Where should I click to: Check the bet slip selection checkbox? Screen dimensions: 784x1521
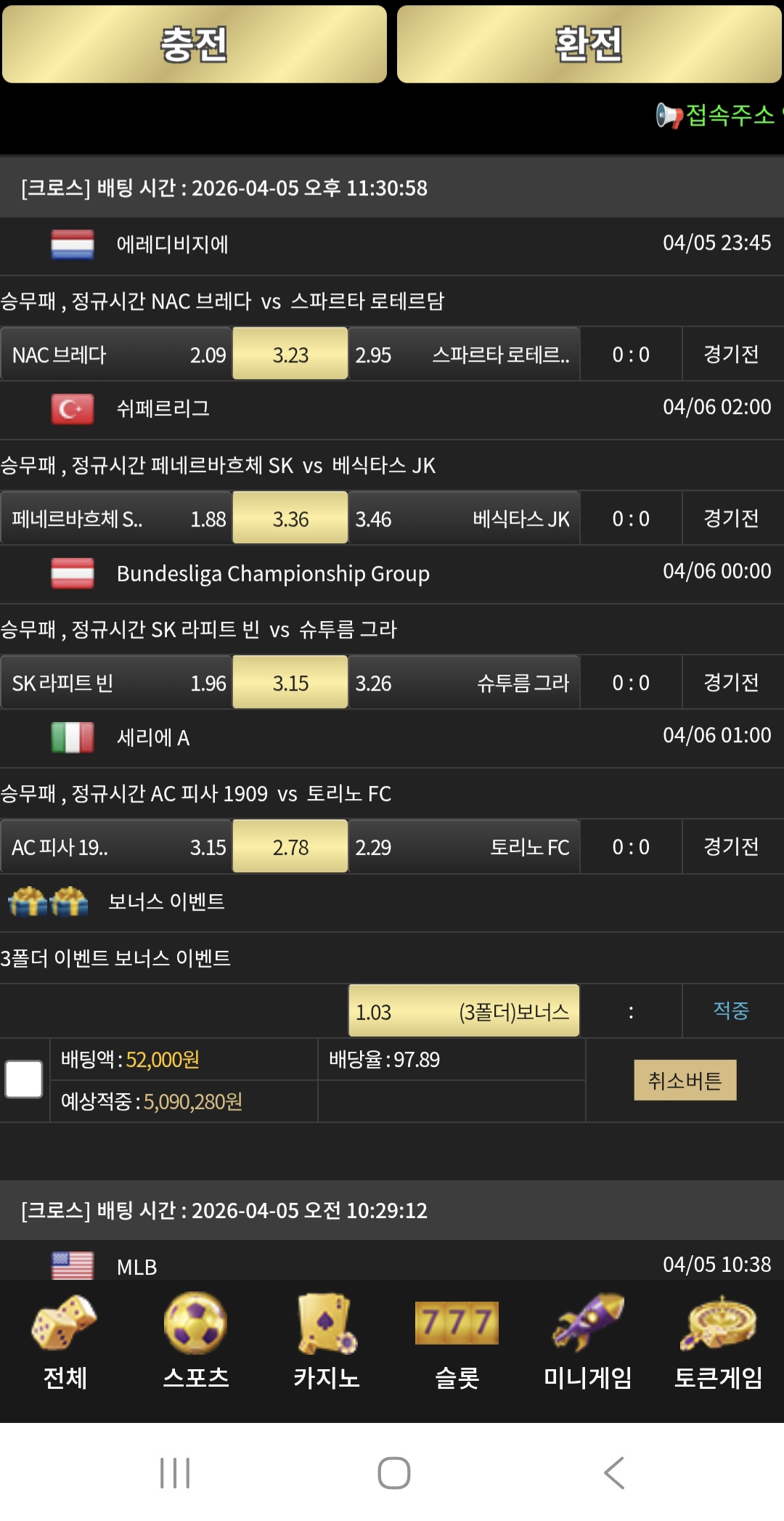coord(24,1079)
